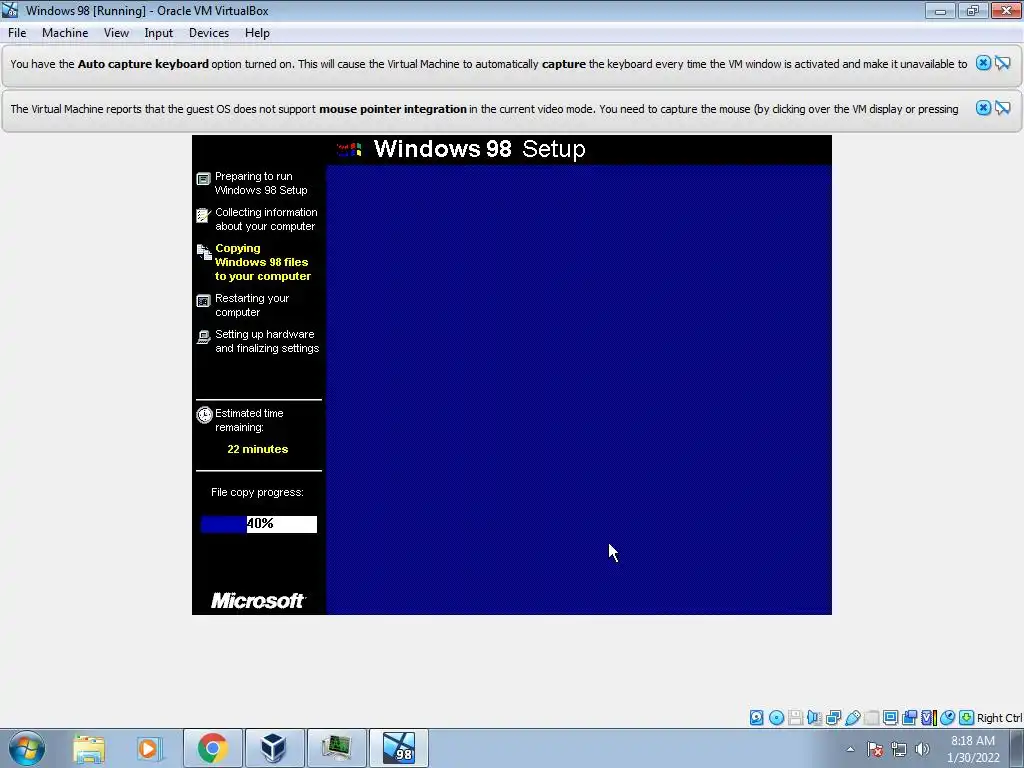Click the shared folders indicator

tap(871, 718)
